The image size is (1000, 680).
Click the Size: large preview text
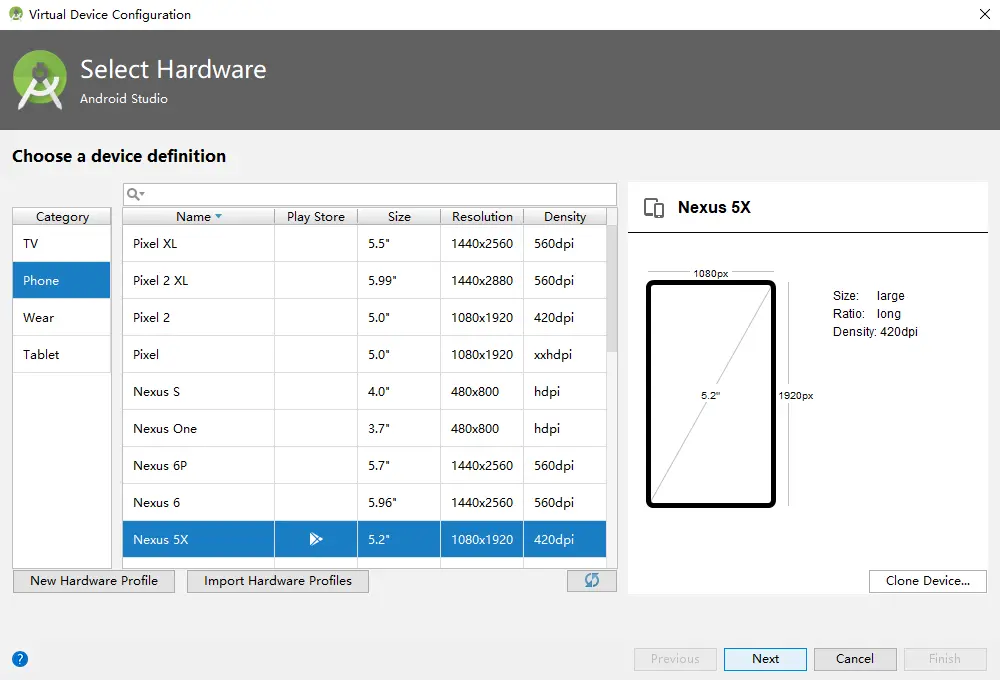[869, 296]
